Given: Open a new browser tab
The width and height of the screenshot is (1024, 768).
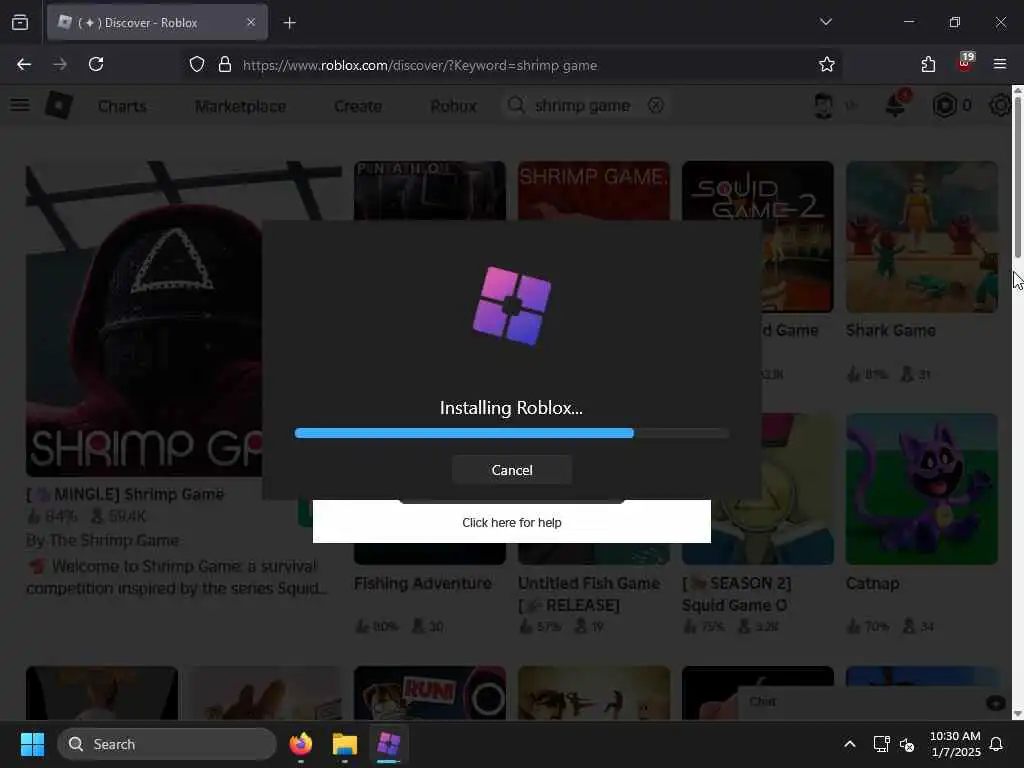Looking at the screenshot, I should point(289,23).
